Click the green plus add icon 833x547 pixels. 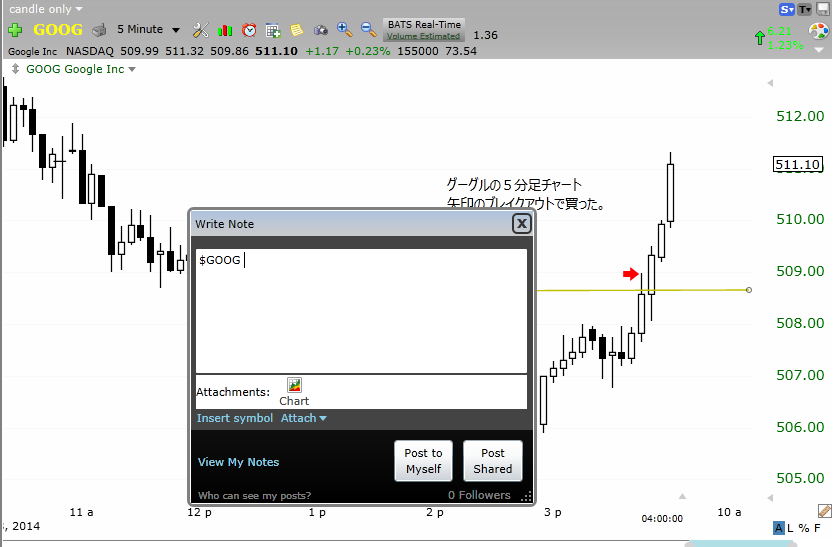click(x=15, y=30)
